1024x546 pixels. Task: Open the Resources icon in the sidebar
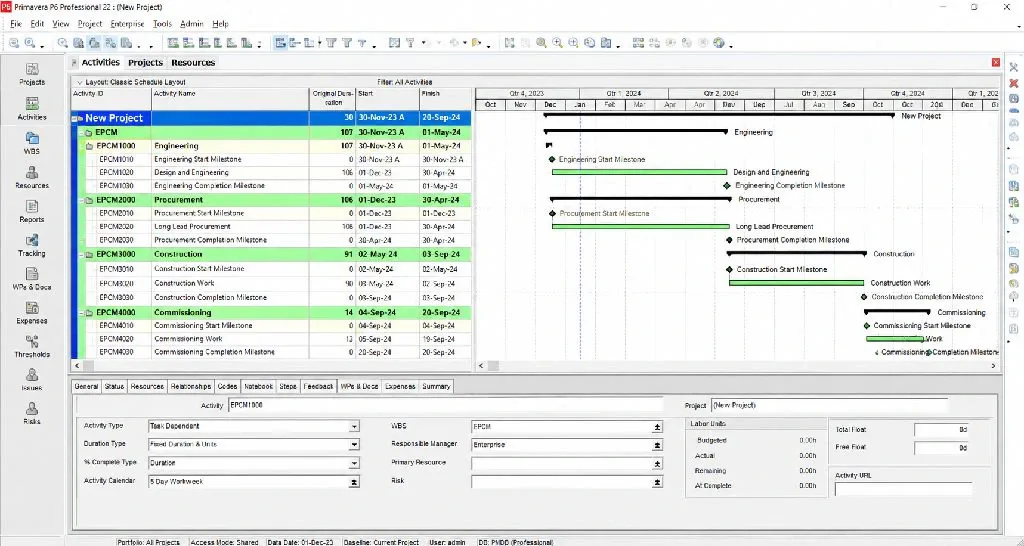[32, 177]
